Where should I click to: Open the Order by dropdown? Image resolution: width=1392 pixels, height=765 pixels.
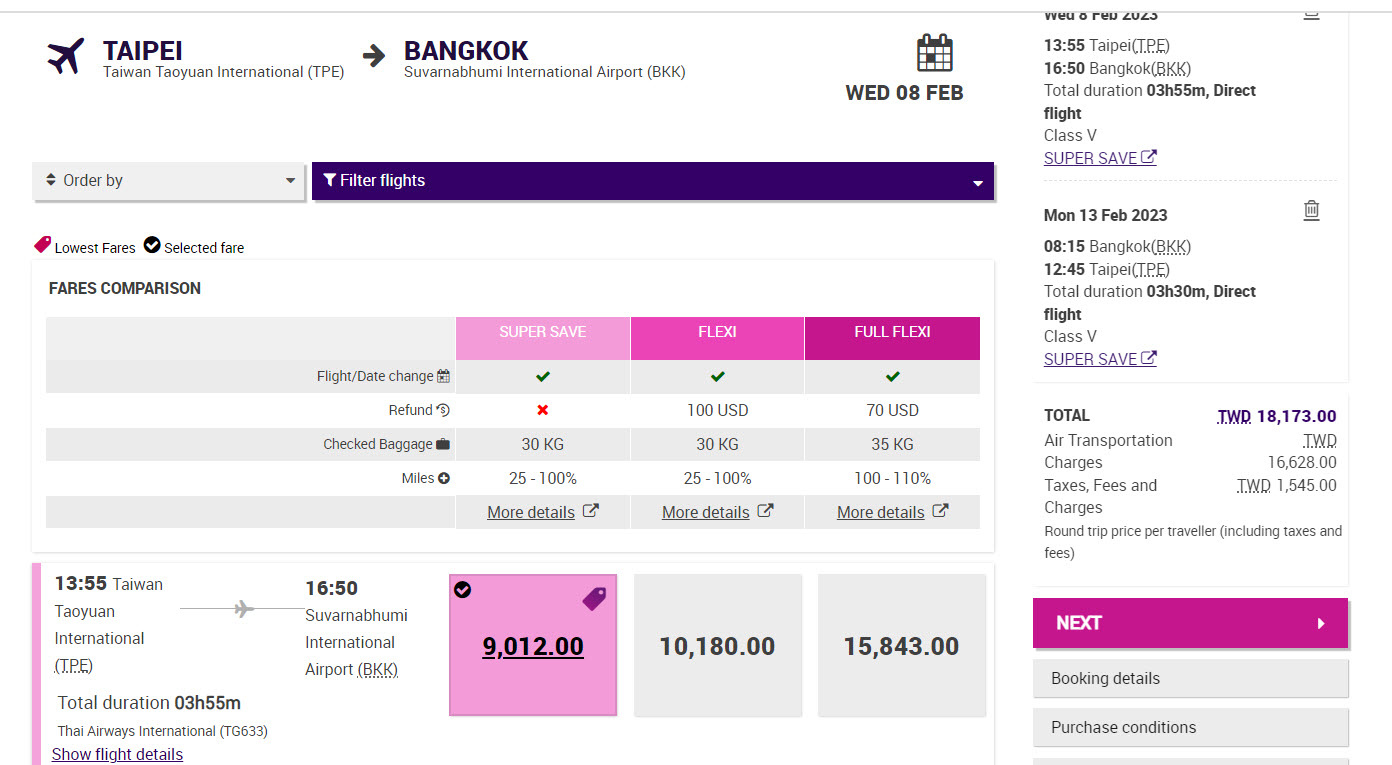168,181
